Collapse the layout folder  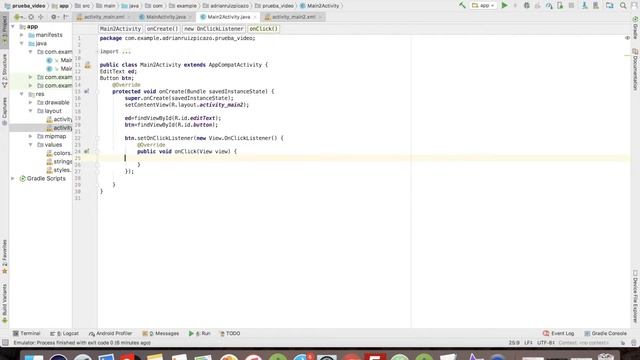coord(31,111)
